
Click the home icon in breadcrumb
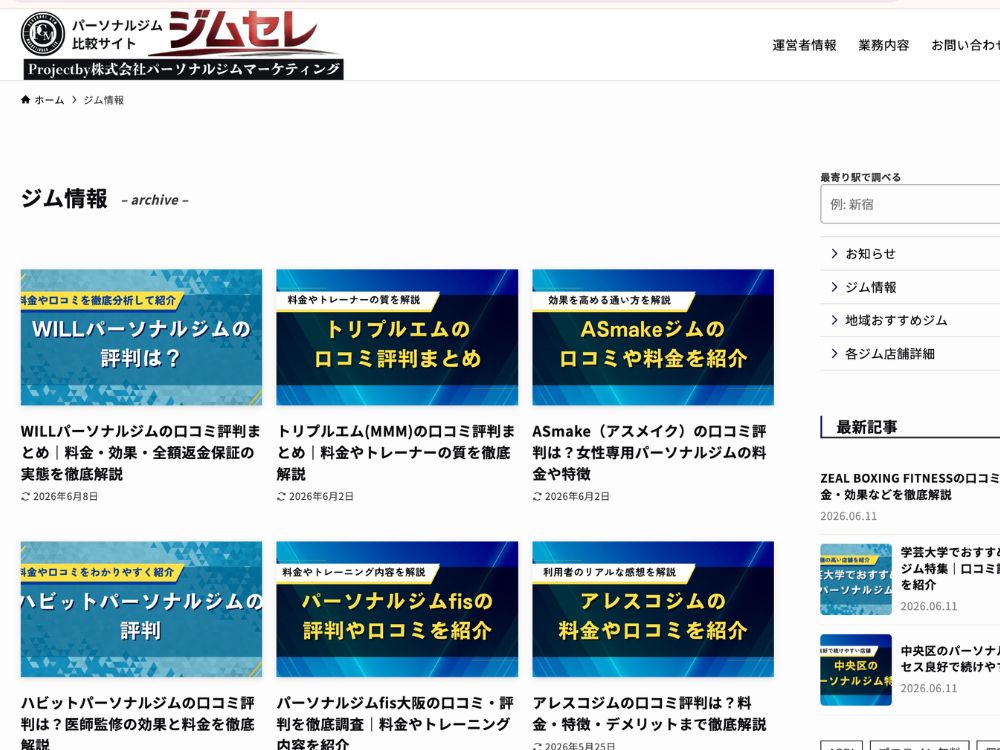tap(26, 99)
